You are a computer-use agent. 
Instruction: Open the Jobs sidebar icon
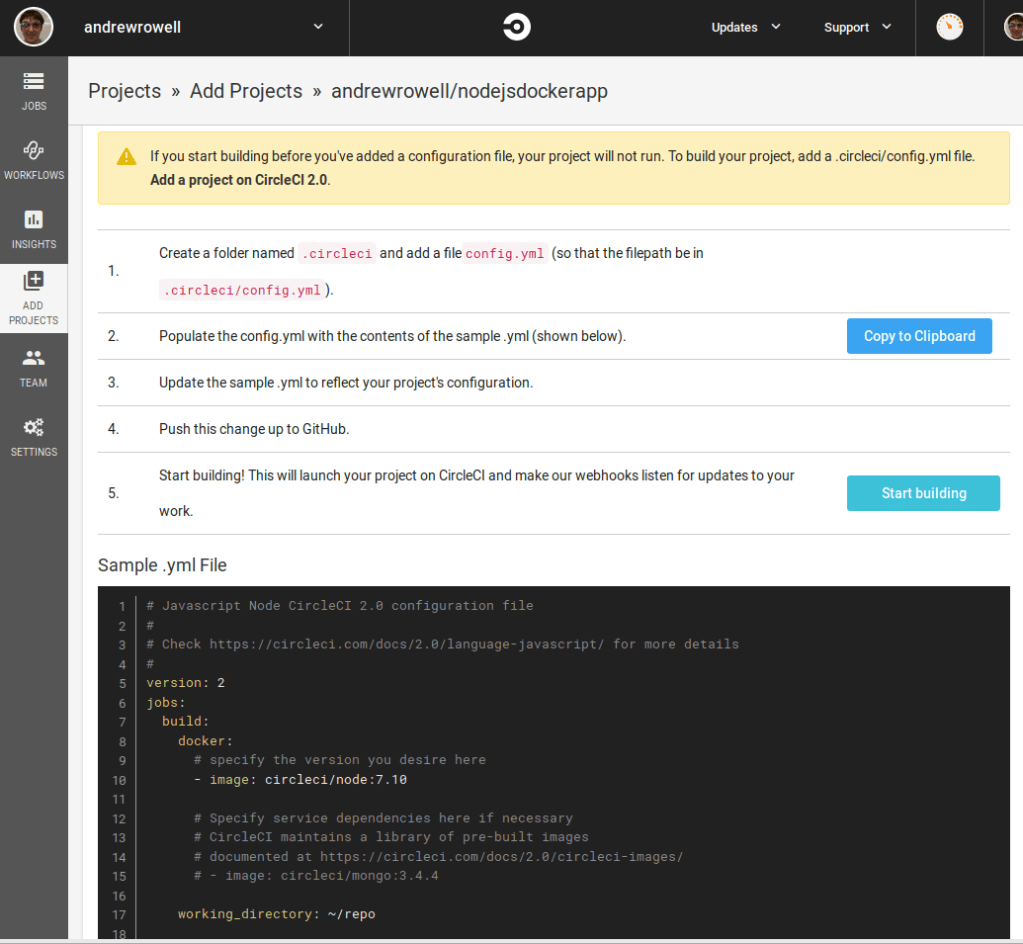click(34, 82)
